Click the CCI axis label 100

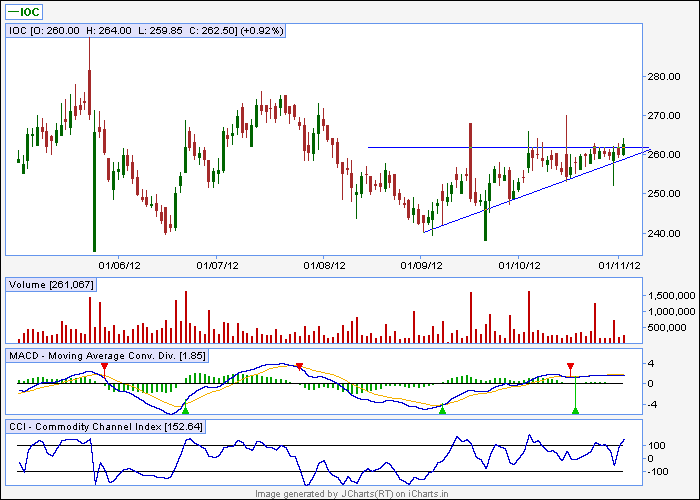(657, 446)
